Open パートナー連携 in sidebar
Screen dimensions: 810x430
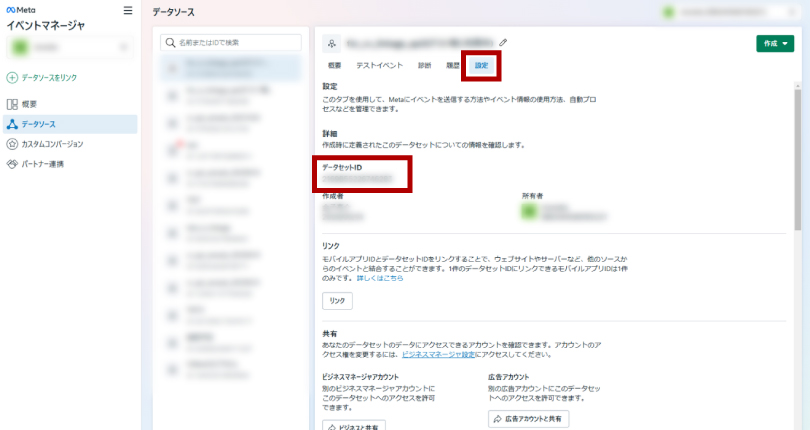(x=71, y=164)
